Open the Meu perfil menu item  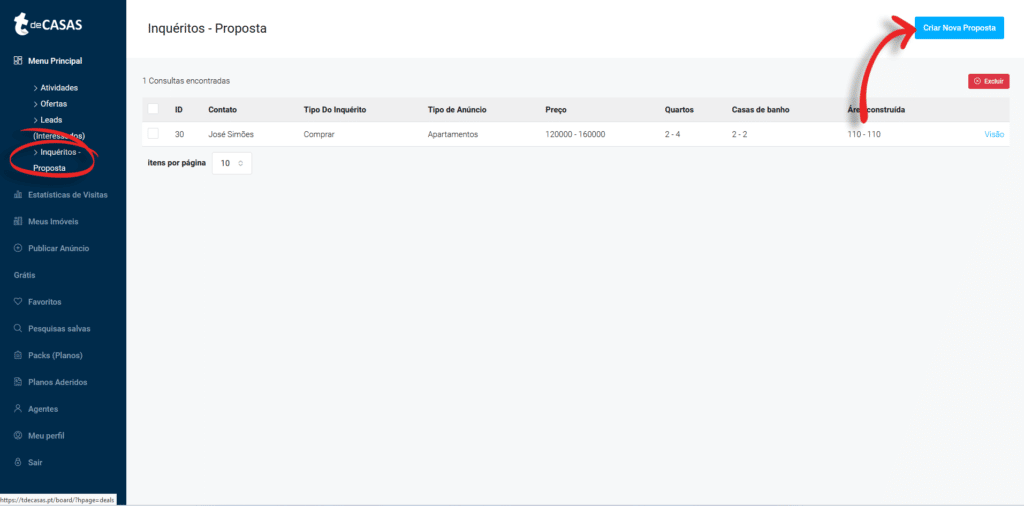[x=39, y=435]
